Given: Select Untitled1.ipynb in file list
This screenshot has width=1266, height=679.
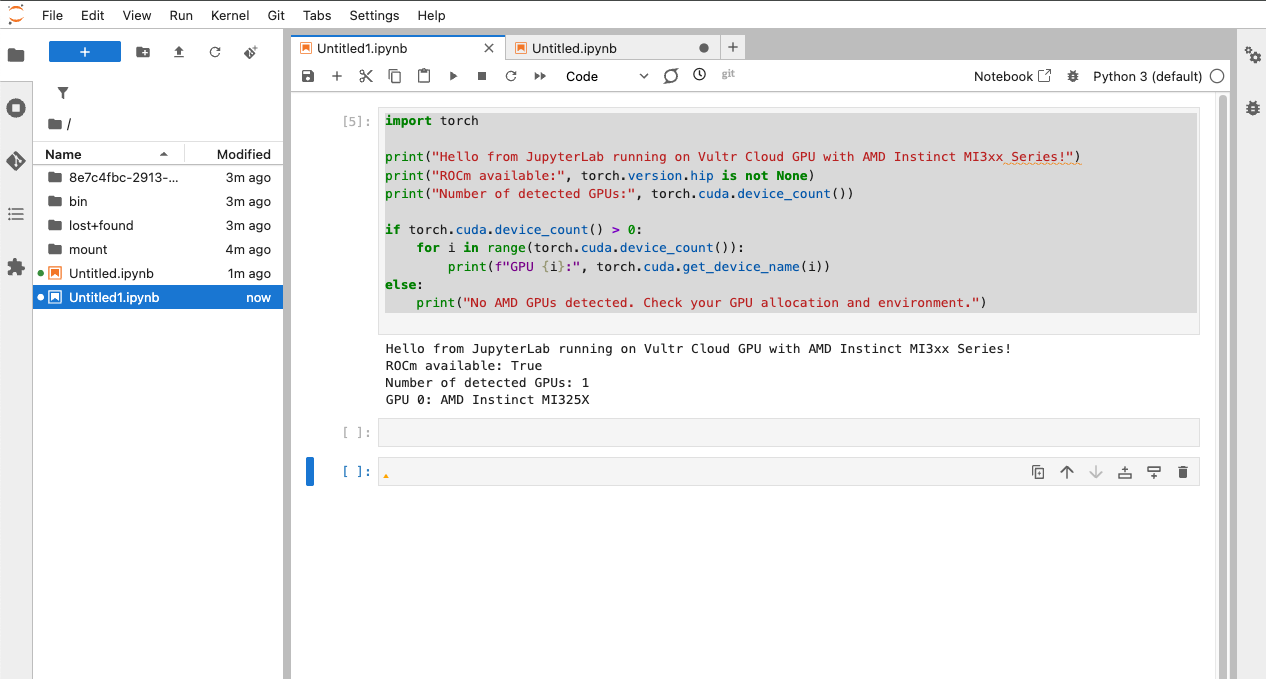Looking at the screenshot, I should [158, 297].
